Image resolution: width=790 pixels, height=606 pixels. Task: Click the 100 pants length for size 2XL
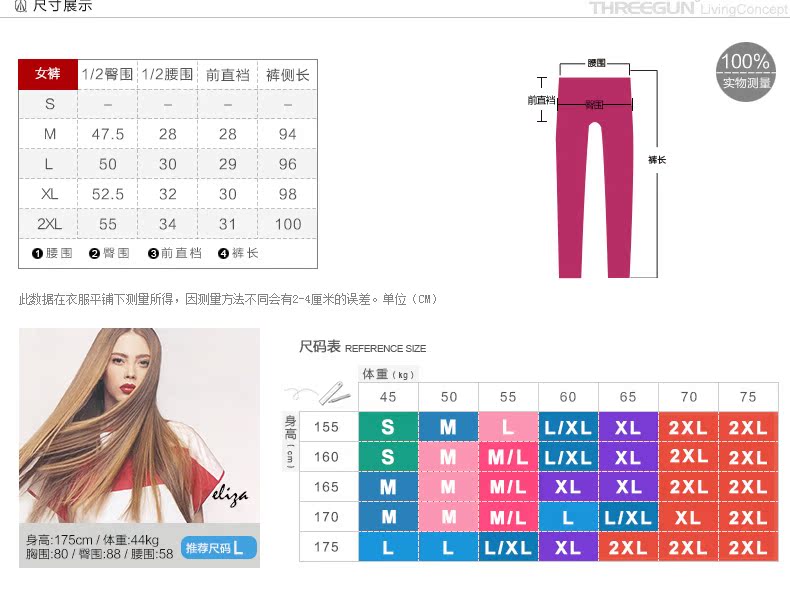tap(288, 224)
